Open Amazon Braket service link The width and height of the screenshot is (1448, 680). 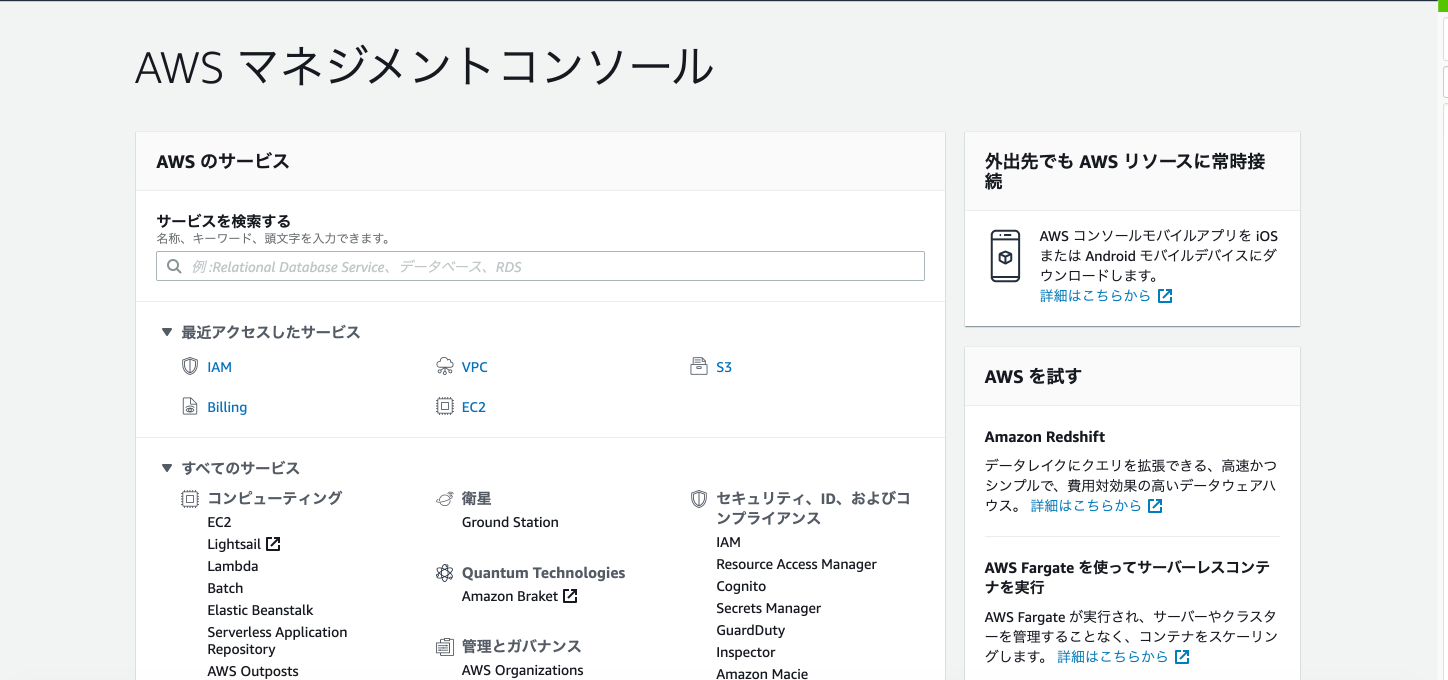(510, 596)
